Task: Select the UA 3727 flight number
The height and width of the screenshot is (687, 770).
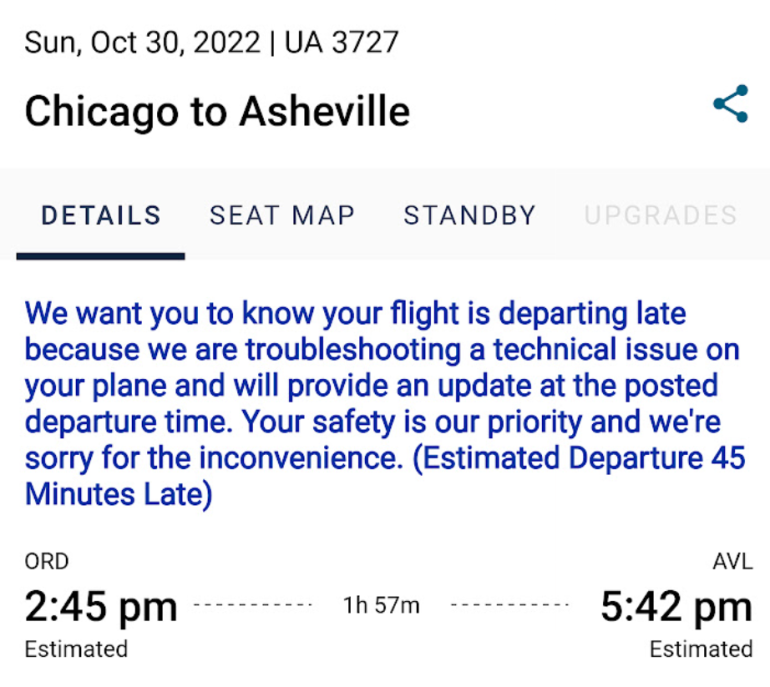Action: [342, 43]
